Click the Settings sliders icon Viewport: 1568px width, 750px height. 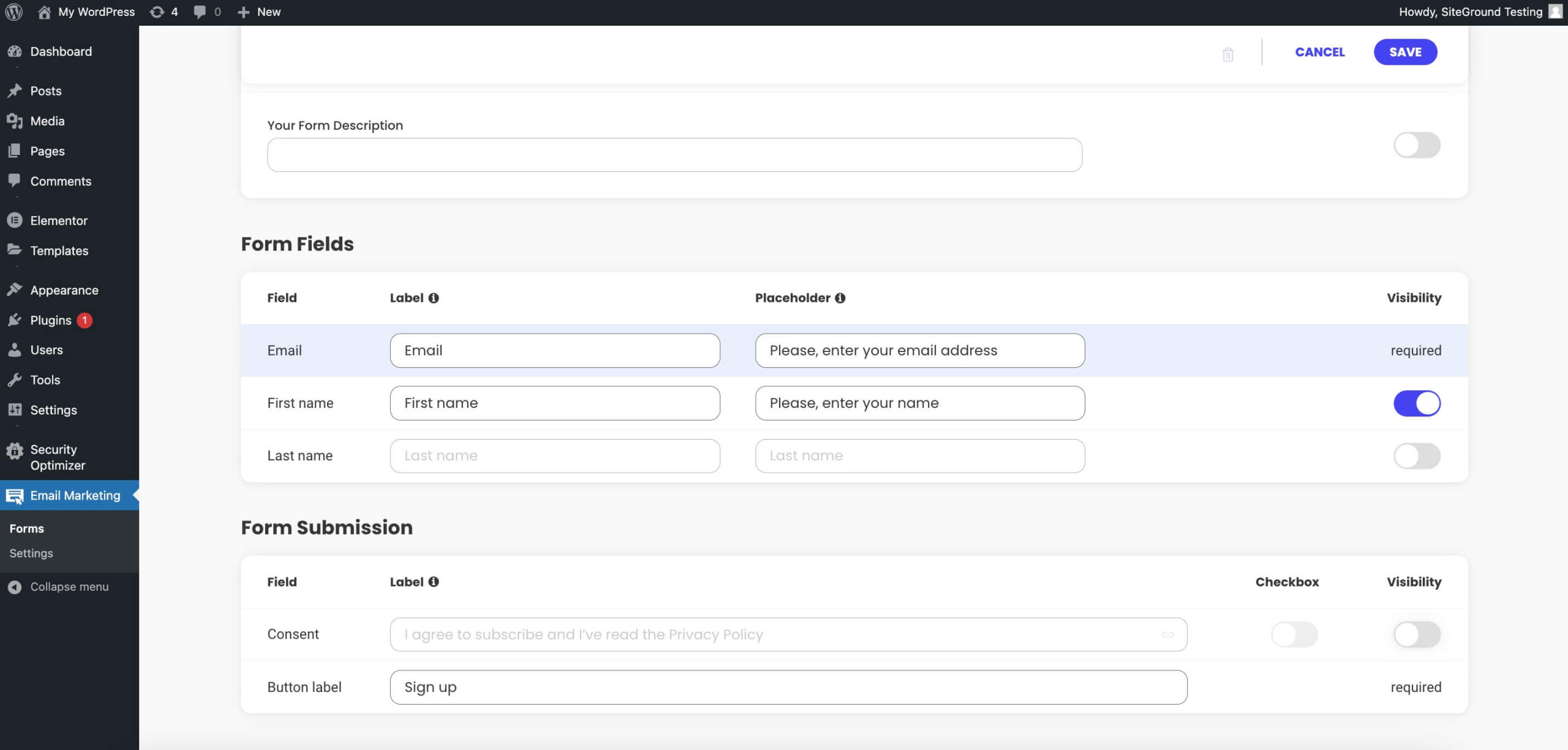click(15, 410)
